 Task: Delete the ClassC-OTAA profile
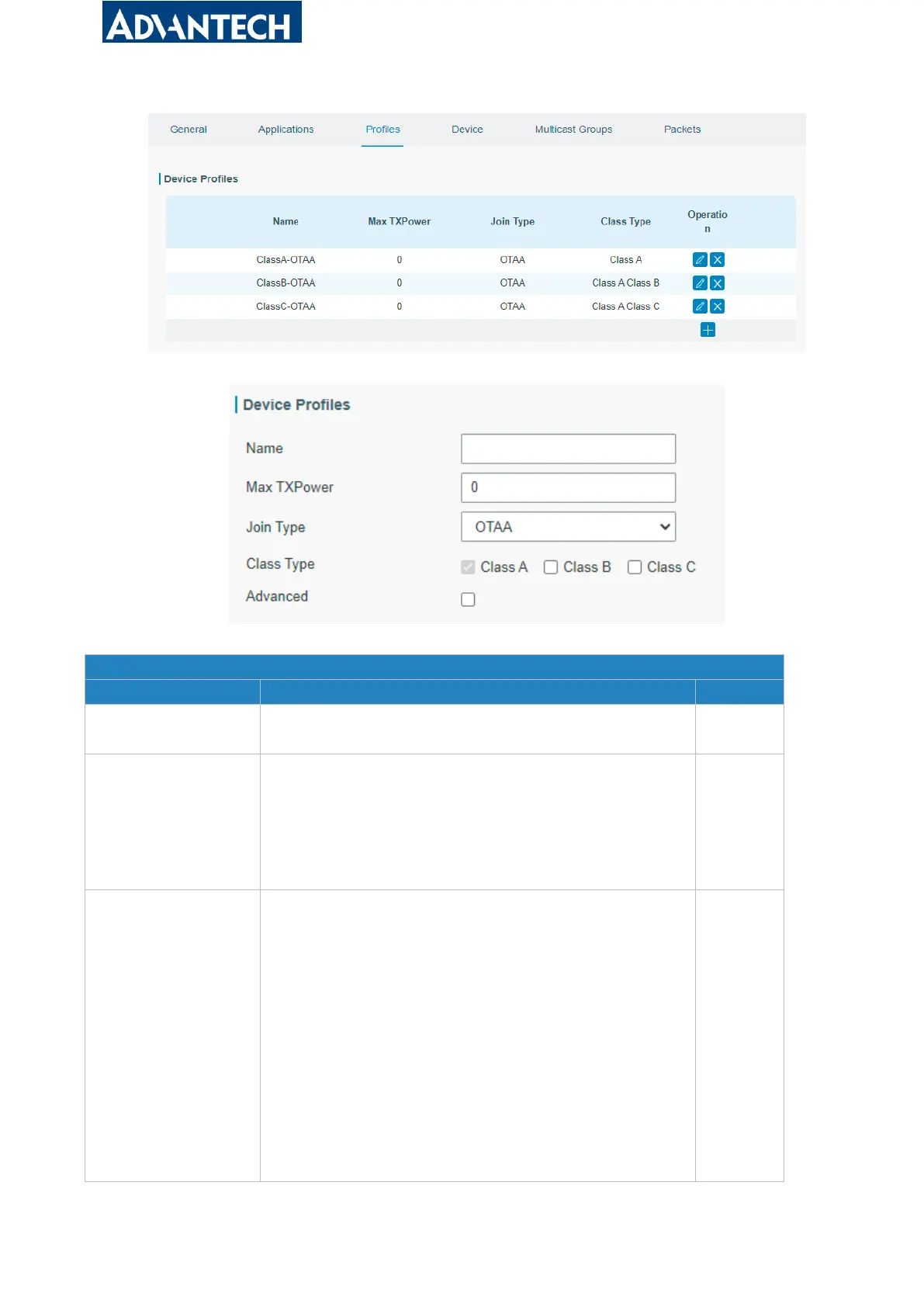[718, 307]
